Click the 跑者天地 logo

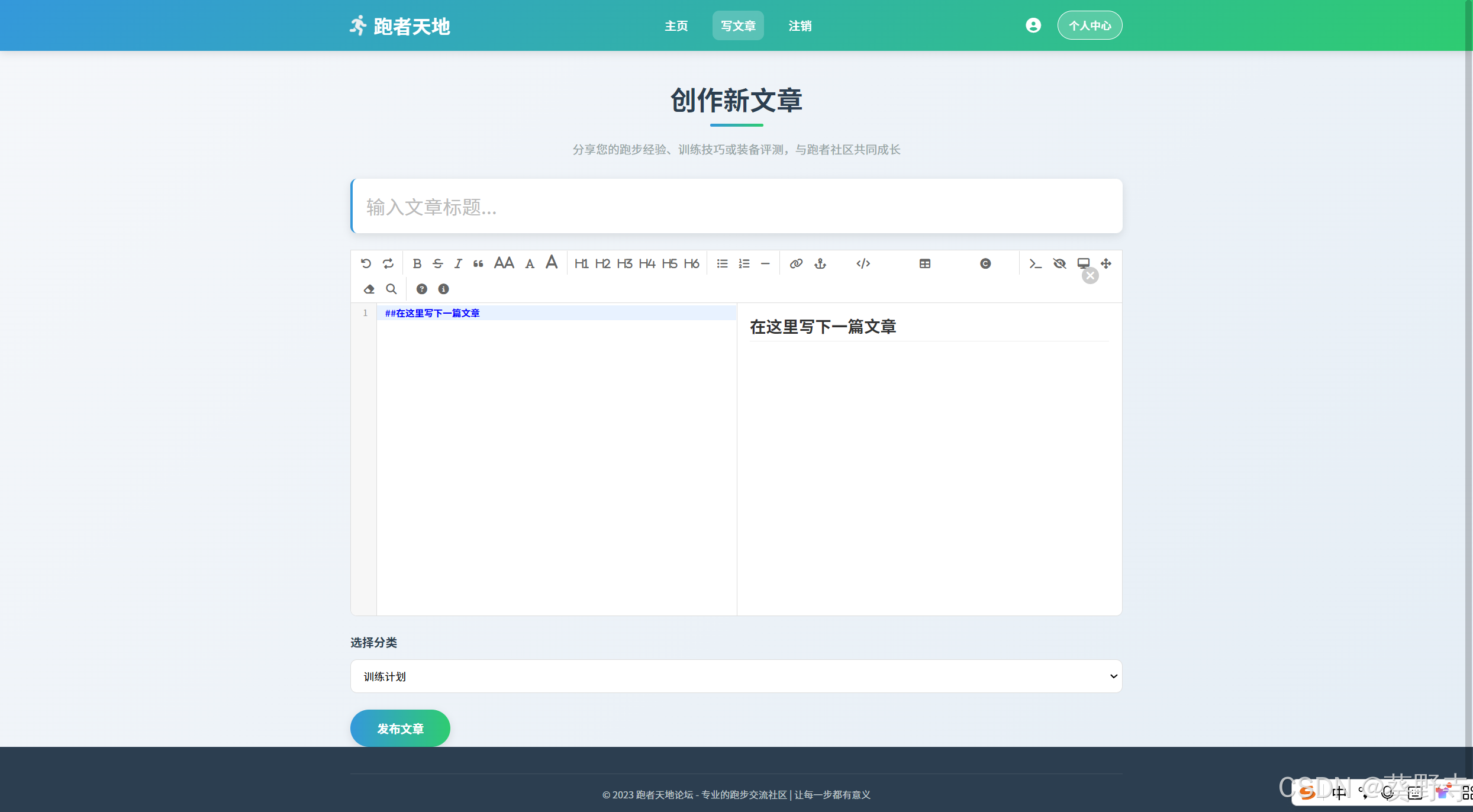pyautogui.click(x=399, y=26)
